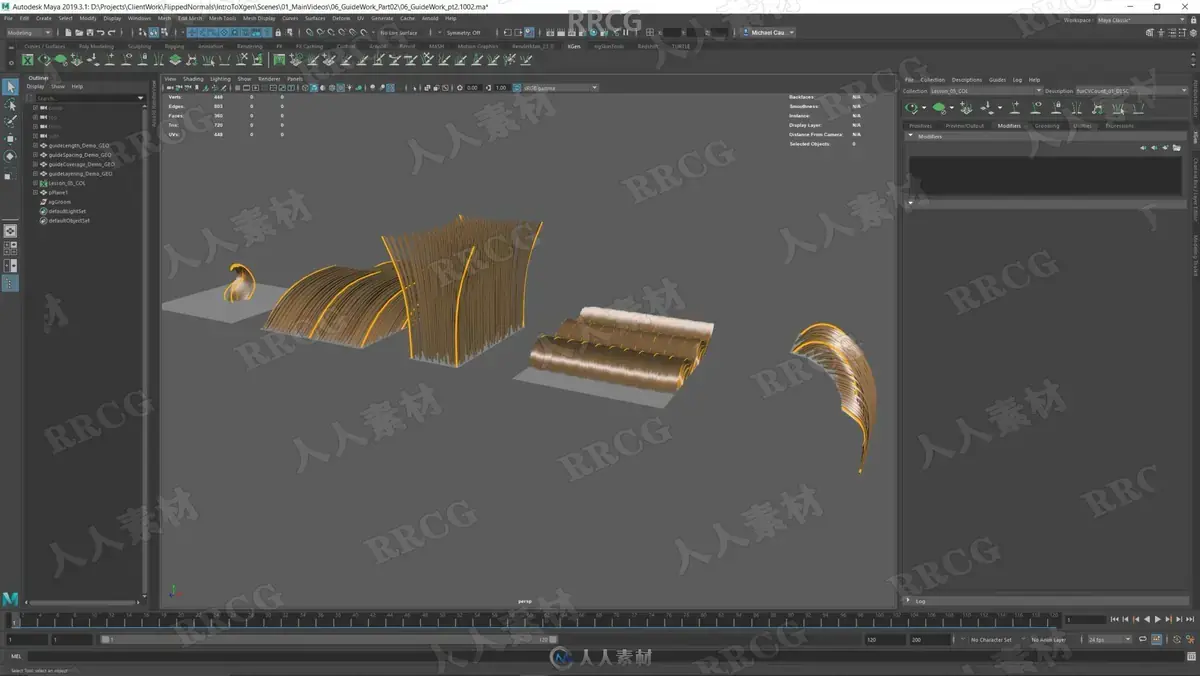Open the Workspace Maya Classic dropdown
Image resolution: width=1200 pixels, height=676 pixels.
1142,19
